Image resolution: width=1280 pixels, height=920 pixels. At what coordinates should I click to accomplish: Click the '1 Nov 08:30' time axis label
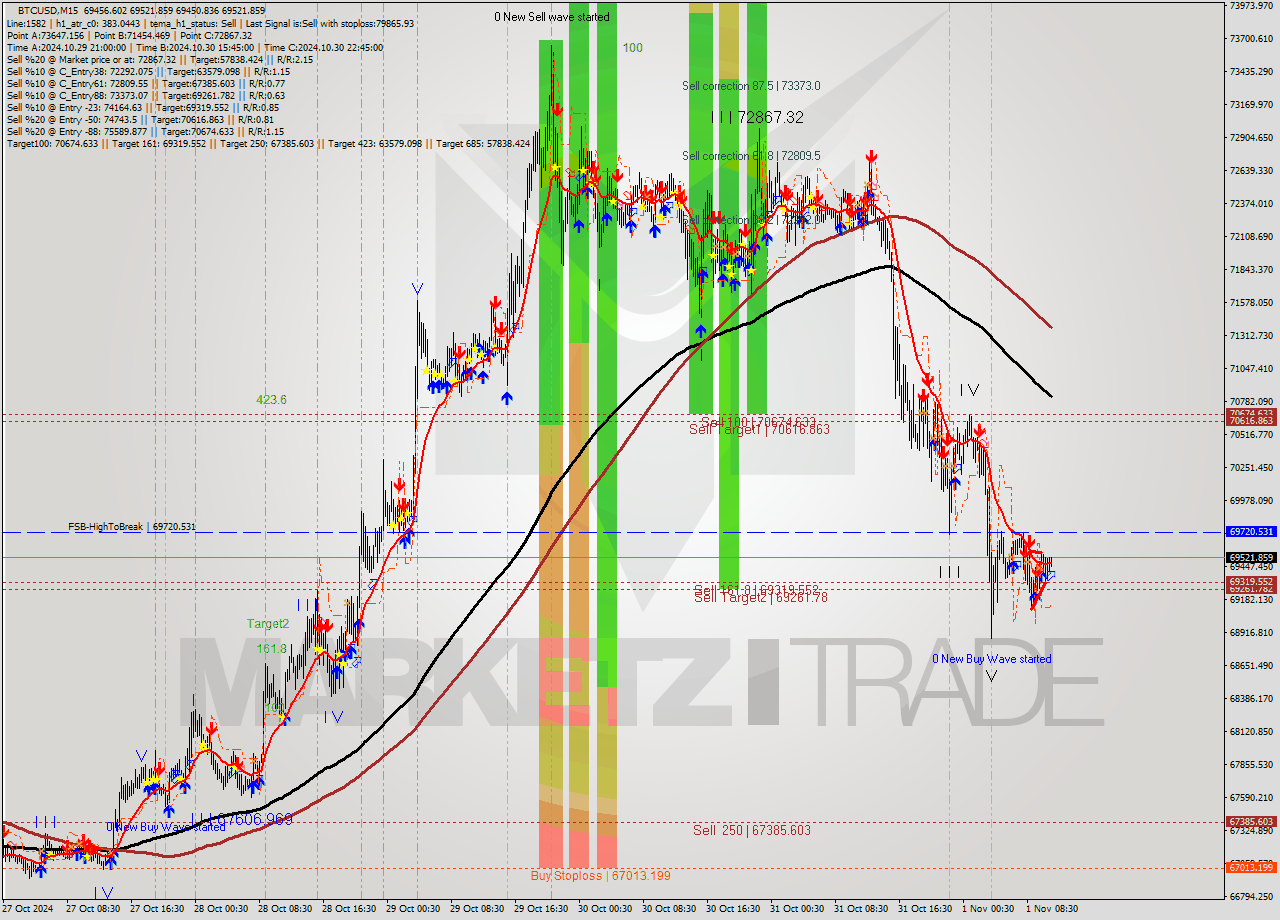click(1052, 909)
